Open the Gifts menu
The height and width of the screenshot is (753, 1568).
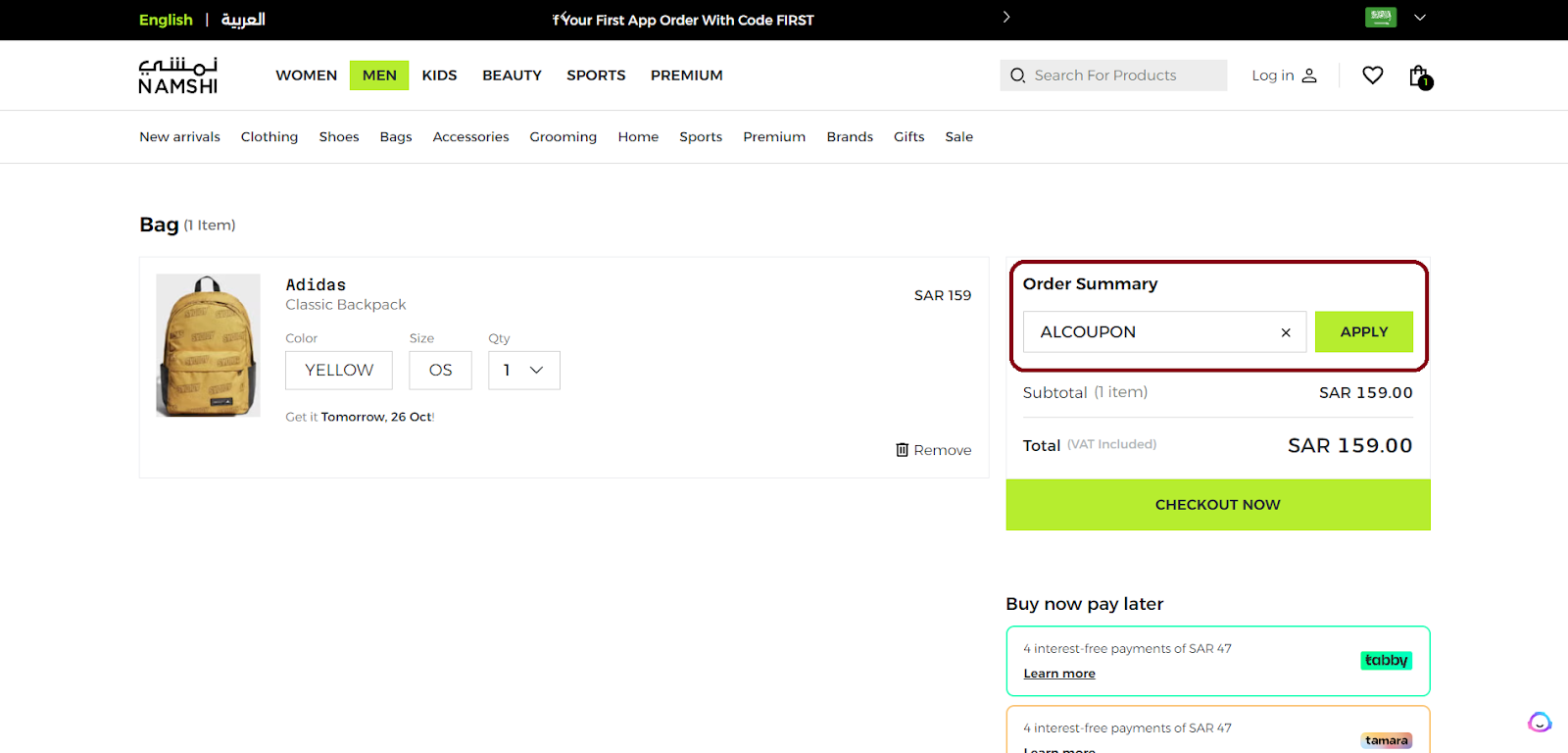909,137
